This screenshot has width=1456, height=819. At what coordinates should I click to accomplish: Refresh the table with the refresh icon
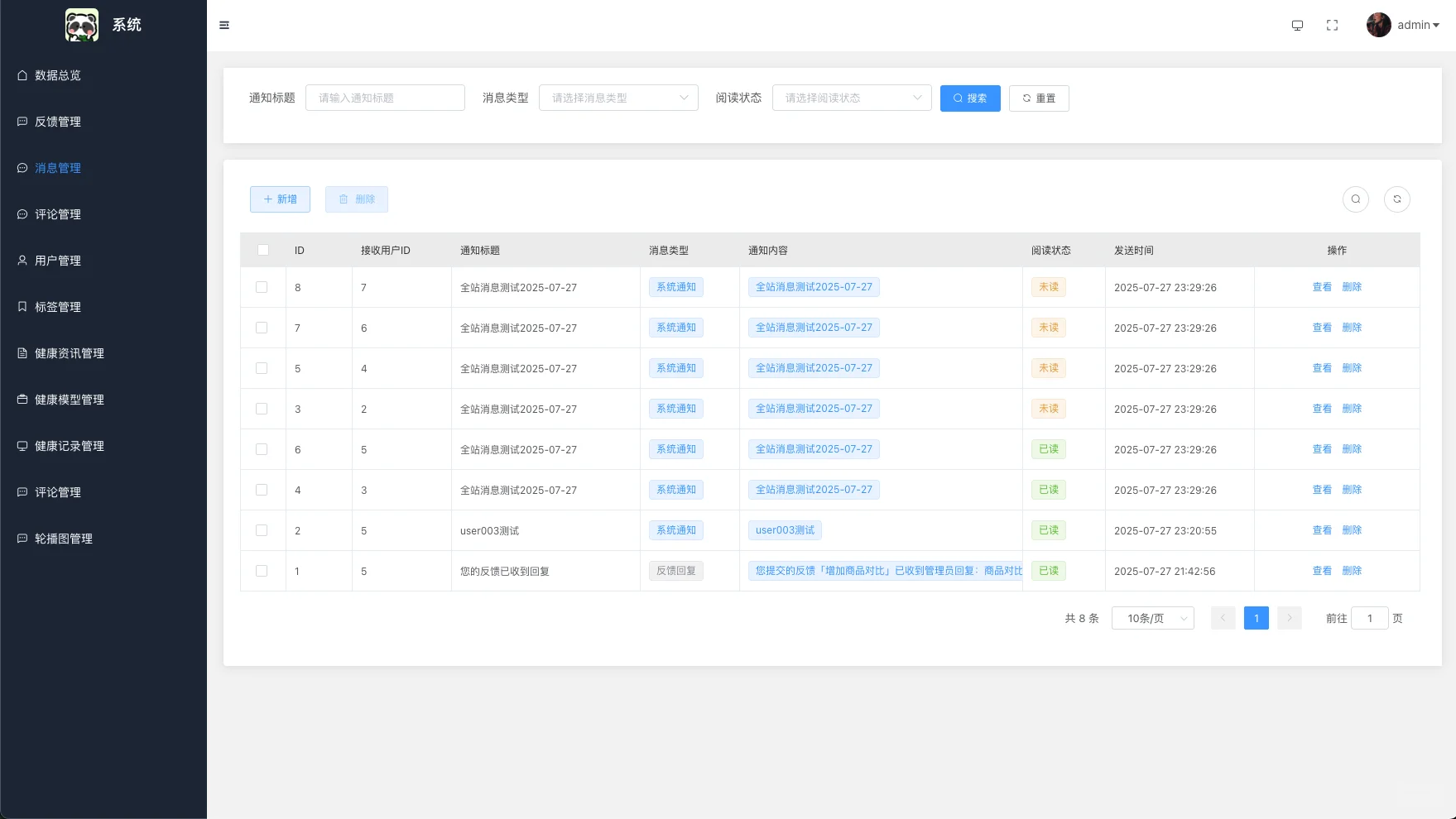pyautogui.click(x=1397, y=199)
